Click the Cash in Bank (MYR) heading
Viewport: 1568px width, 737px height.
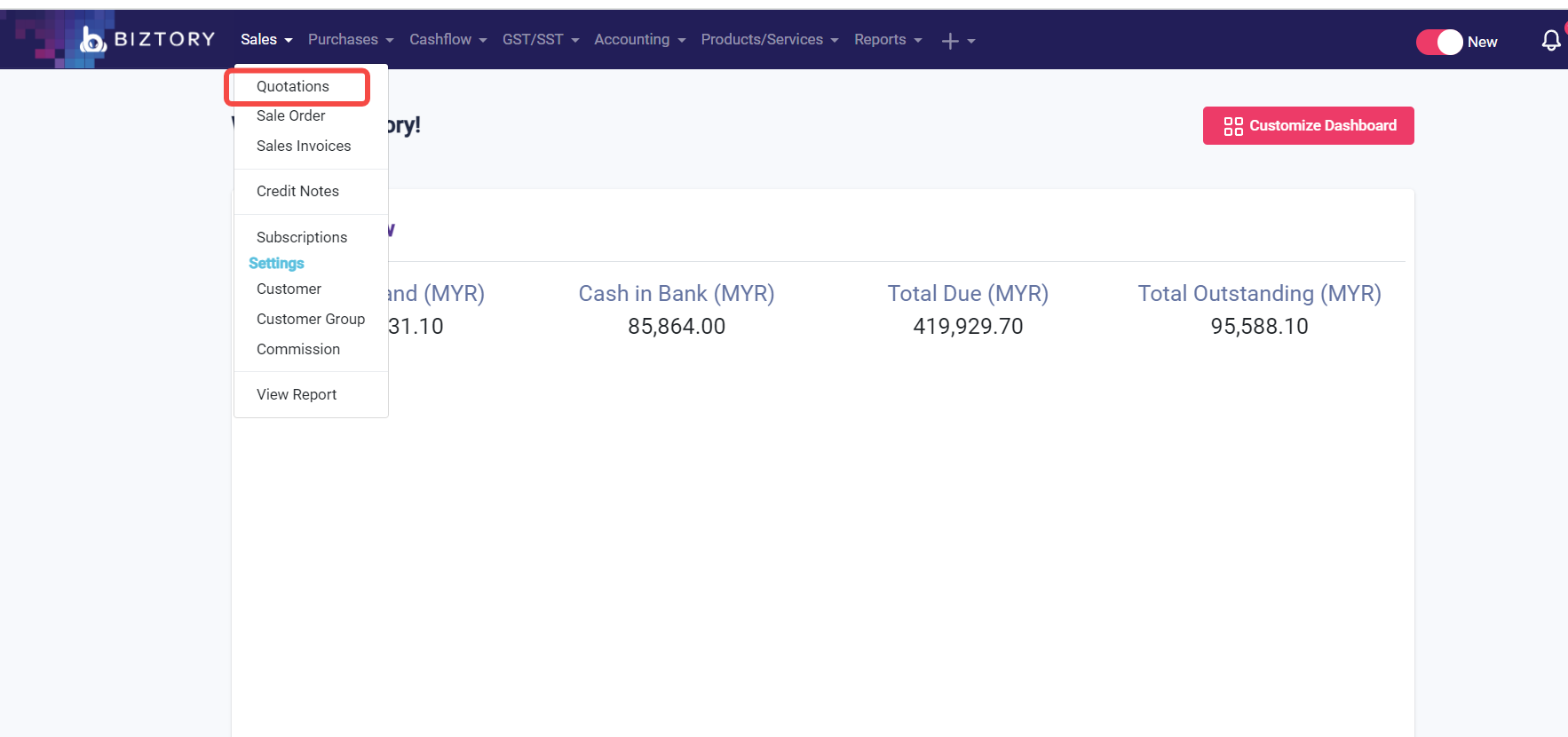pyautogui.click(x=677, y=294)
